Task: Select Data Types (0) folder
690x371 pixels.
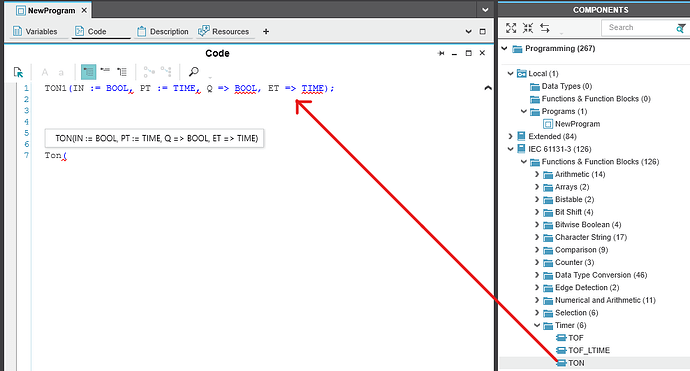Action: click(x=567, y=86)
